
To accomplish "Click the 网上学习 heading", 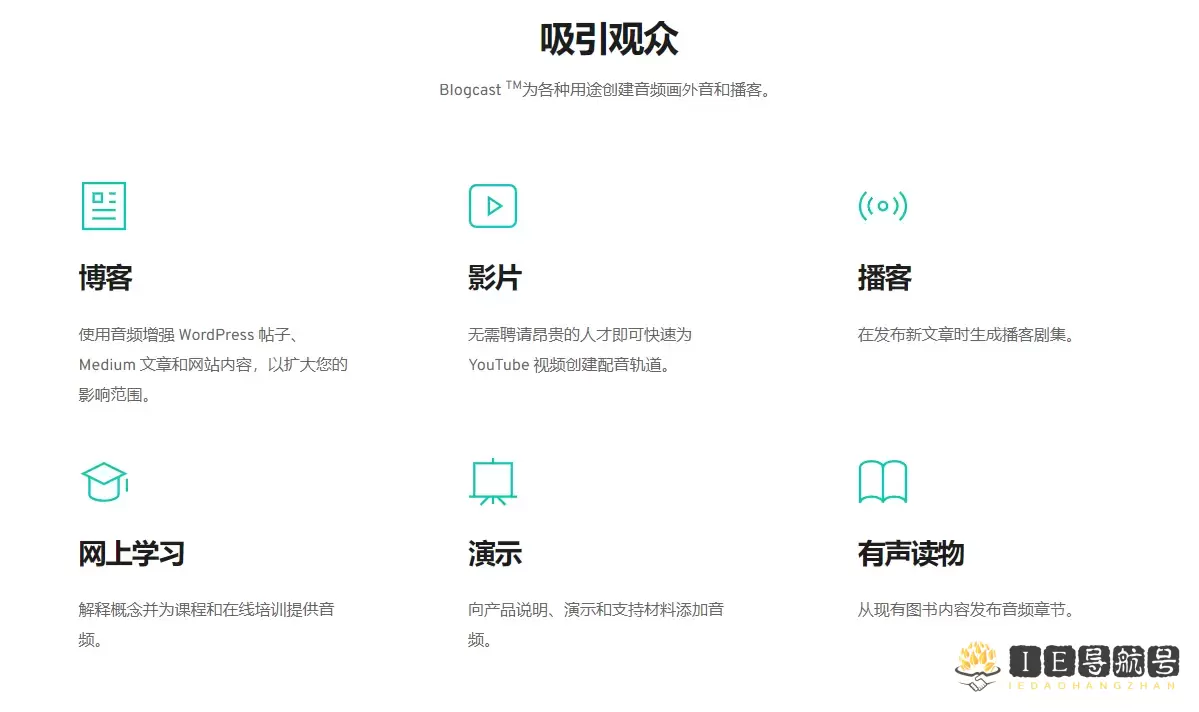I will pos(132,554).
